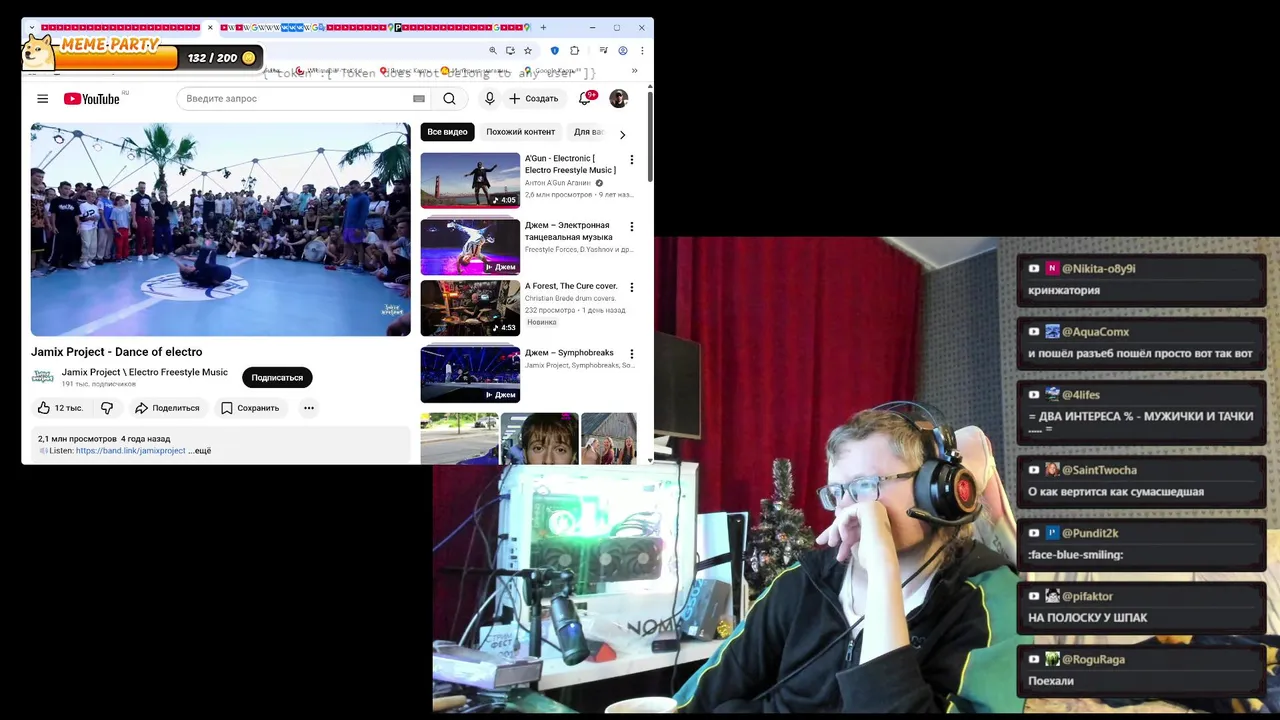Image resolution: width=1280 pixels, height=720 pixels.
Task: Click the 191 тыс. подписчиков subscriber count
Action: click(99, 384)
